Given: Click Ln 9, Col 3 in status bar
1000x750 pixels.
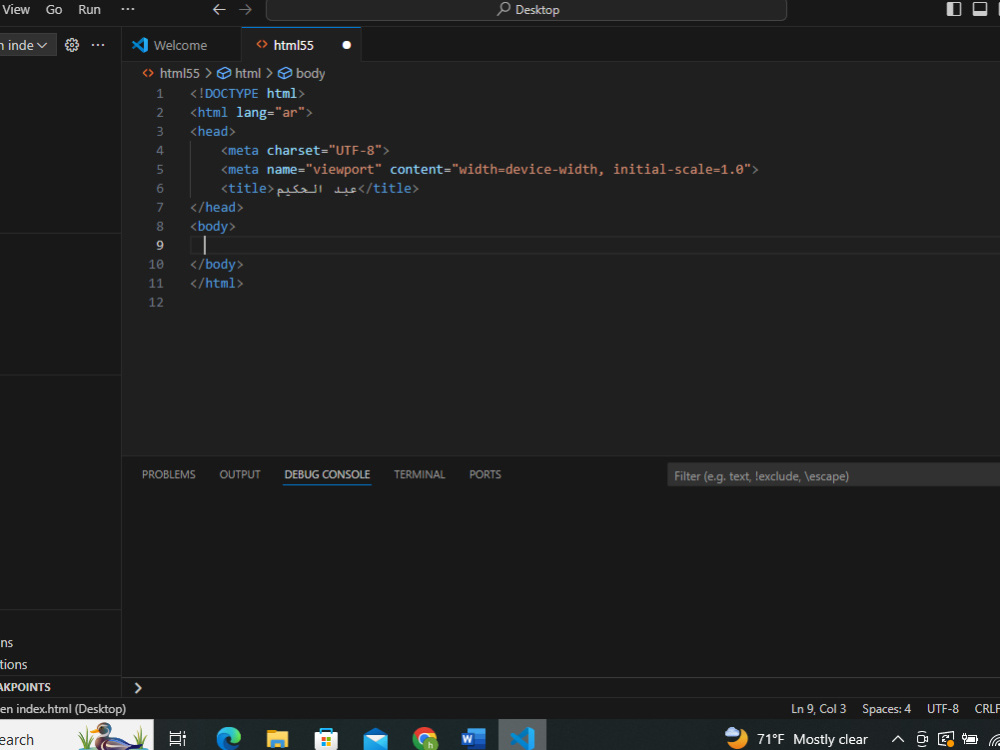Looking at the screenshot, I should pos(818,709).
